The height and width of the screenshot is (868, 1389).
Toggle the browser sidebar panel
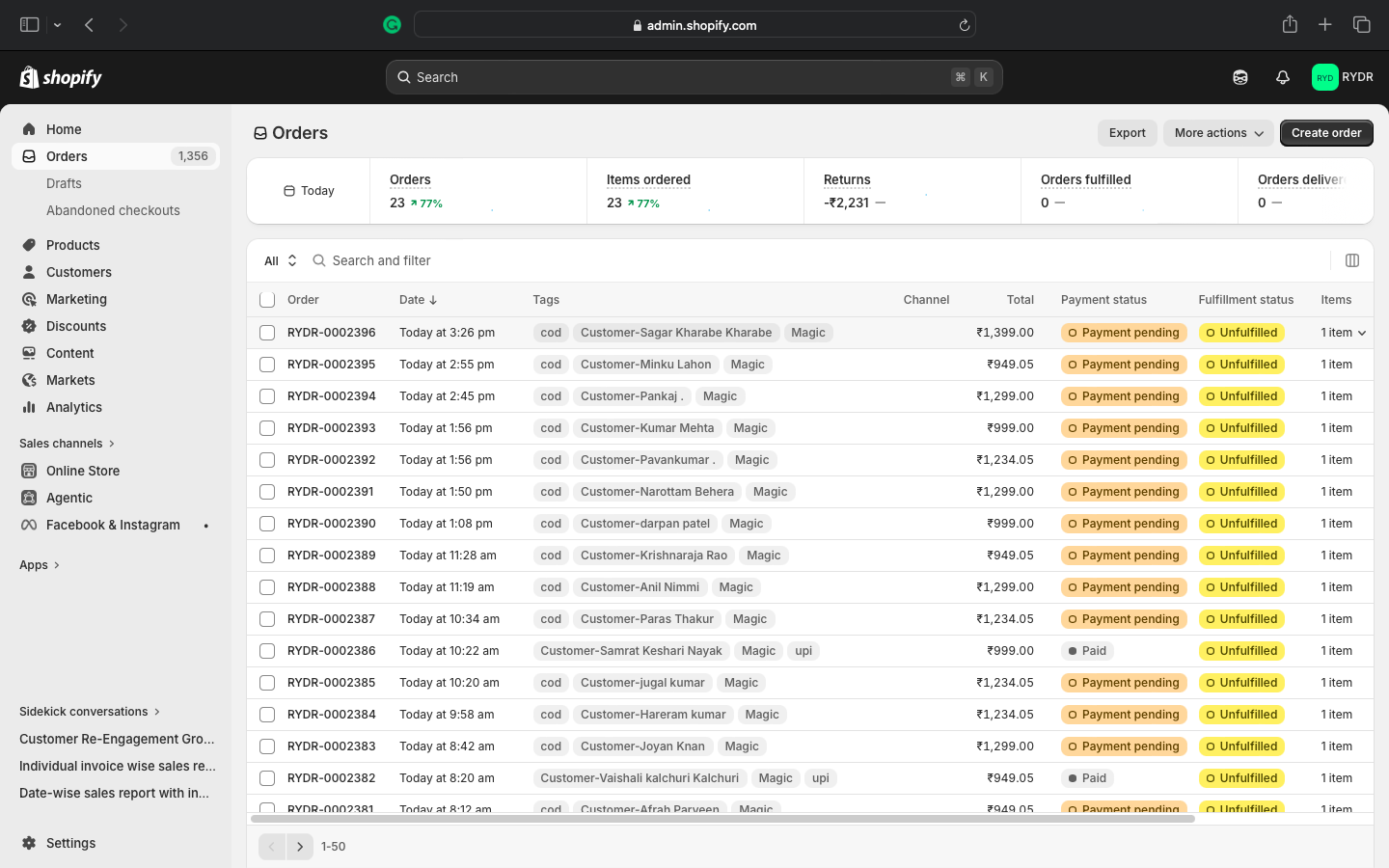click(x=30, y=25)
